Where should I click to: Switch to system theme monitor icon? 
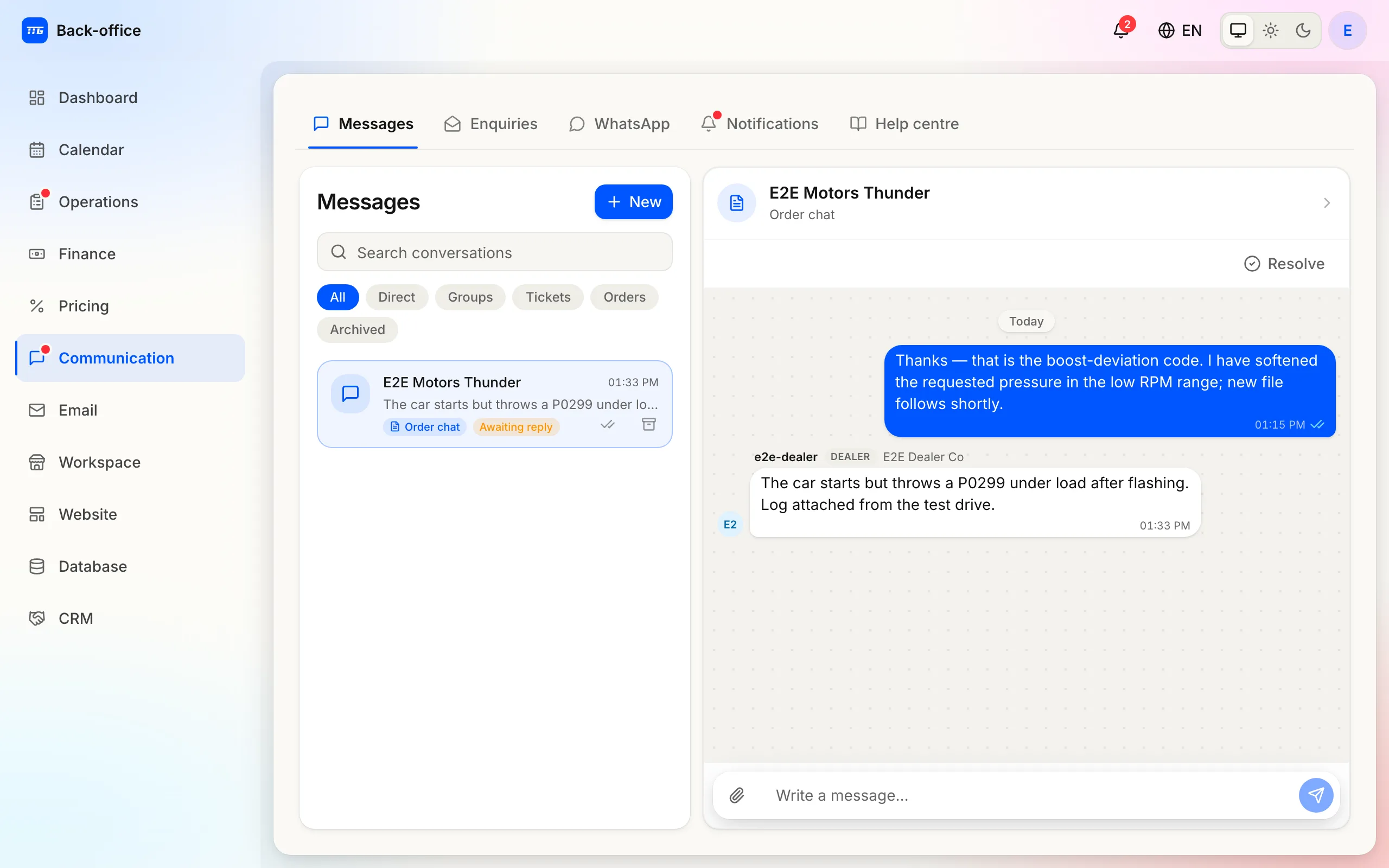pyautogui.click(x=1238, y=30)
